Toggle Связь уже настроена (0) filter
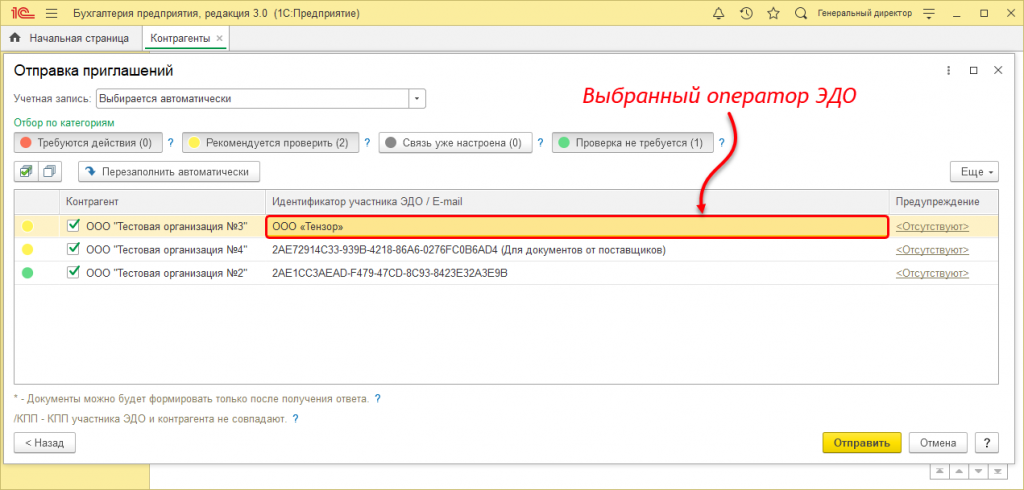 pyautogui.click(x=455, y=142)
